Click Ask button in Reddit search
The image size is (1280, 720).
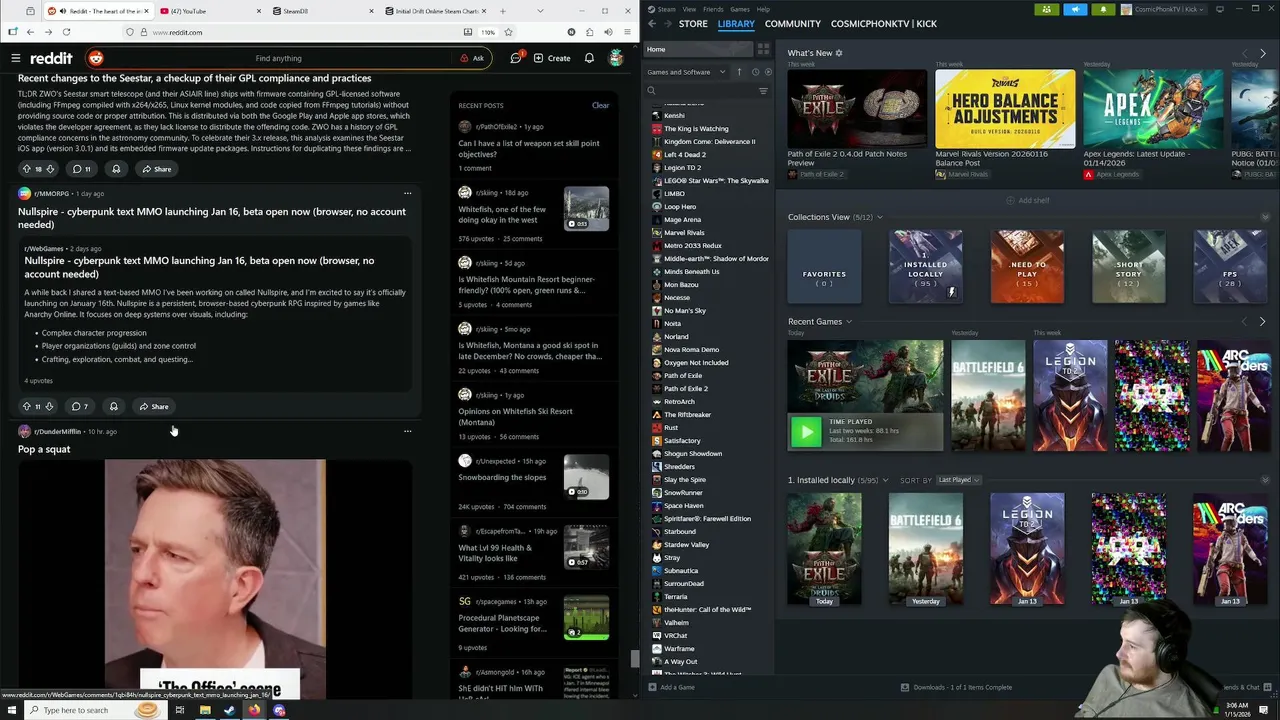click(472, 58)
